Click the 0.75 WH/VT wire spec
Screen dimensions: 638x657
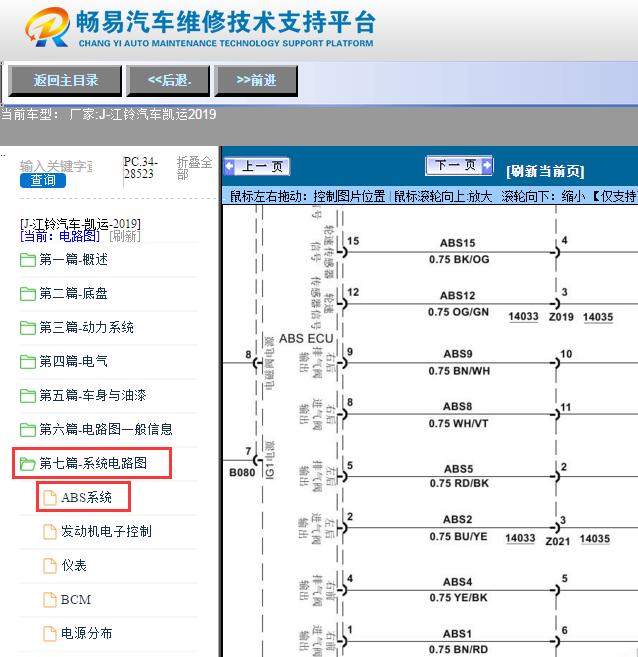click(458, 424)
